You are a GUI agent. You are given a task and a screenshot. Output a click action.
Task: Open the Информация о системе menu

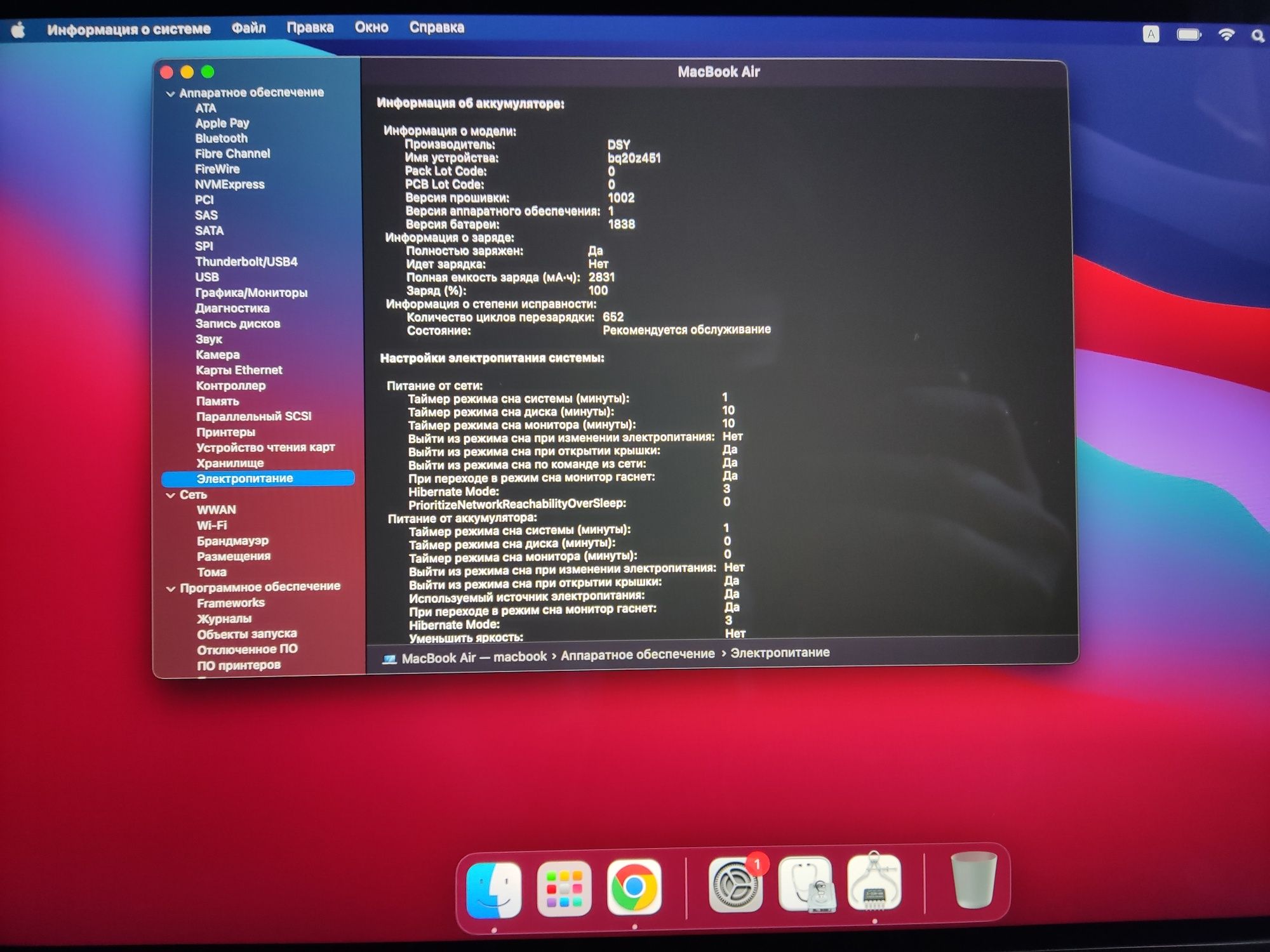pyautogui.click(x=129, y=29)
